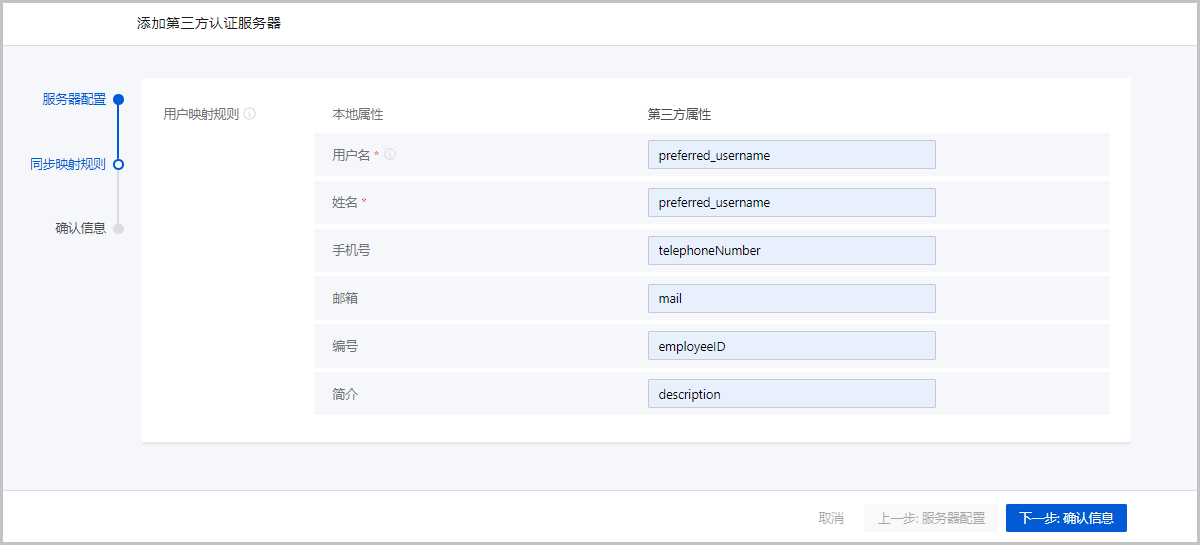Viewport: 1200px width, 545px height.
Task: Click the 邮箱 row label
Action: point(345,298)
